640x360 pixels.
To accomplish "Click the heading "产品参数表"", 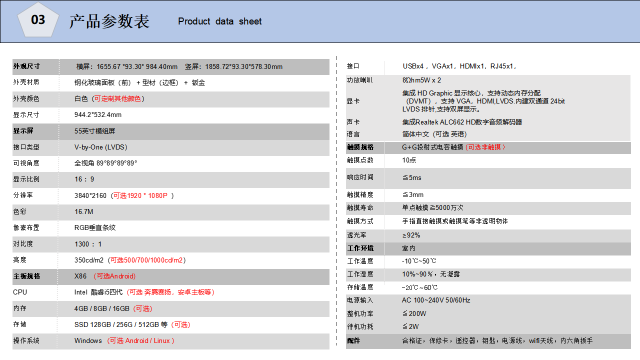I will pos(109,21).
